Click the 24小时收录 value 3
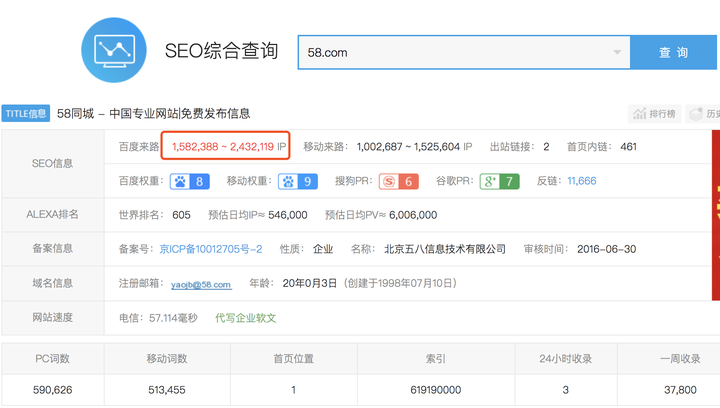 [565, 390]
